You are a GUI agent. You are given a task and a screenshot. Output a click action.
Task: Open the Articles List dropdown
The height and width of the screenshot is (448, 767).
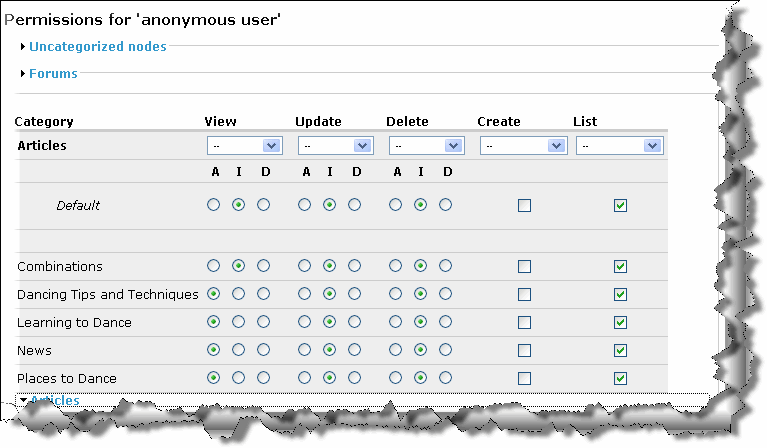620,146
